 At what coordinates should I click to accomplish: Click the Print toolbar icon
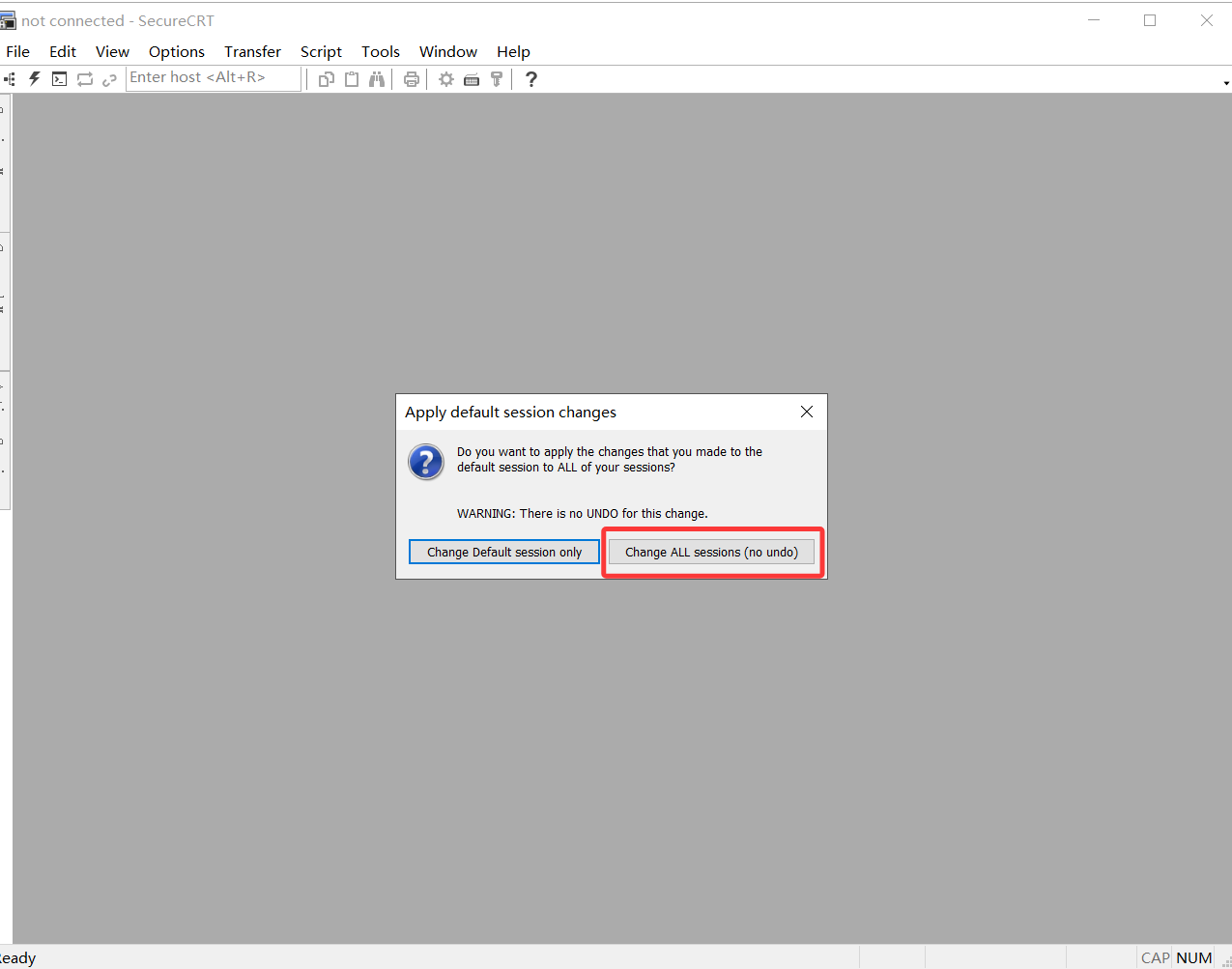click(x=412, y=79)
